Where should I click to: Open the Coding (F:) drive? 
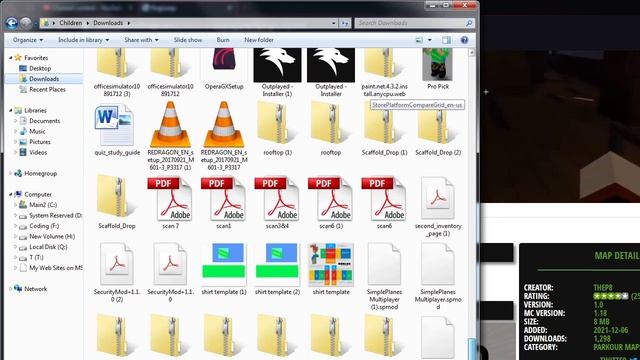[x=44, y=226]
